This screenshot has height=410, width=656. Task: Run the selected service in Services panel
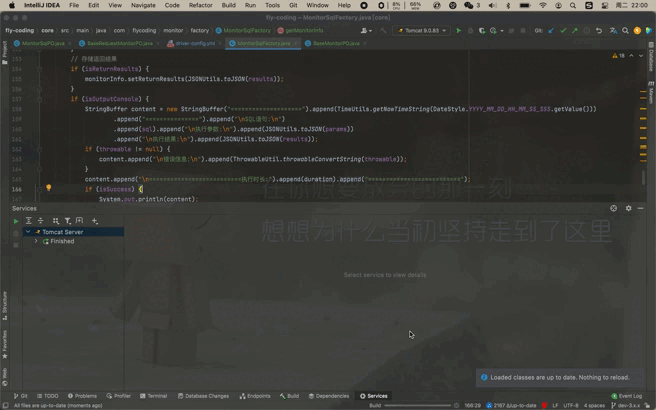[x=16, y=221]
